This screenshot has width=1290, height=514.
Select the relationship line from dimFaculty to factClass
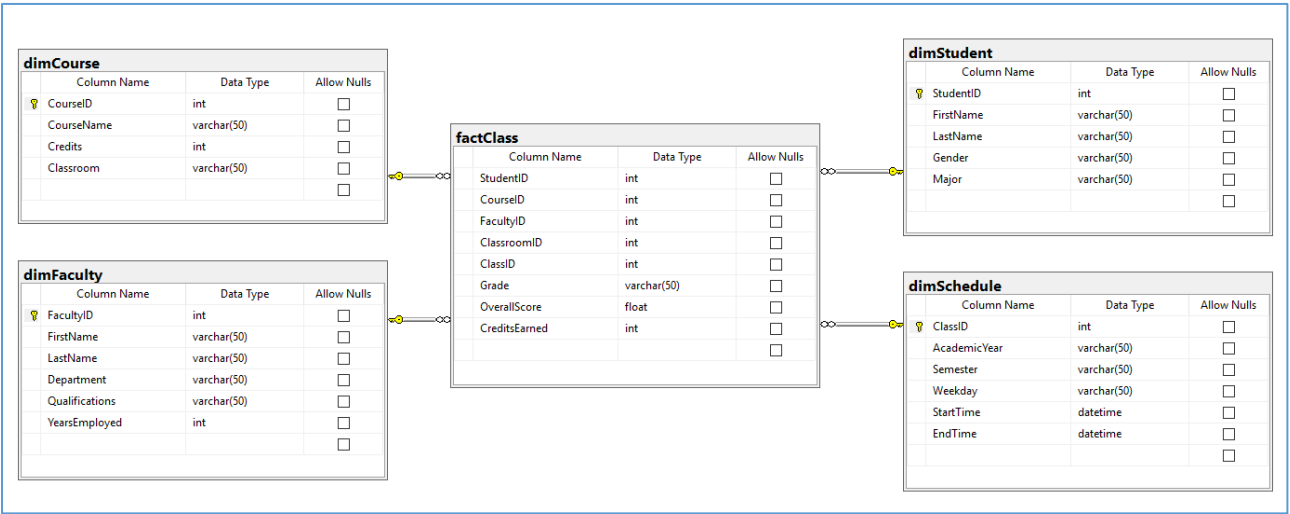419,320
